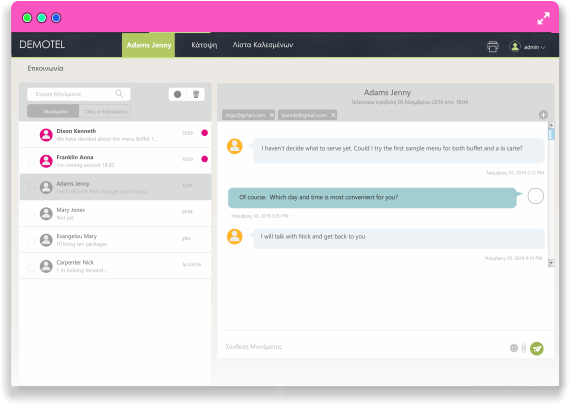This screenshot has width=569, height=405.
Task: Click the paperclip attachment icon
Action: click(524, 348)
